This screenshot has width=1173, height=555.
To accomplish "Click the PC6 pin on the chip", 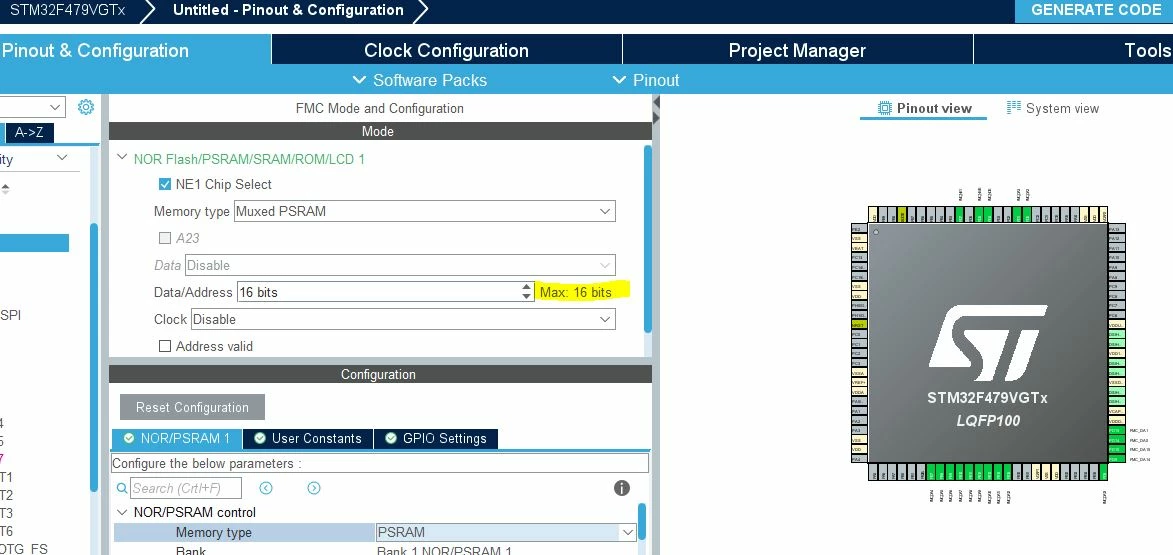I will click(x=1117, y=315).
